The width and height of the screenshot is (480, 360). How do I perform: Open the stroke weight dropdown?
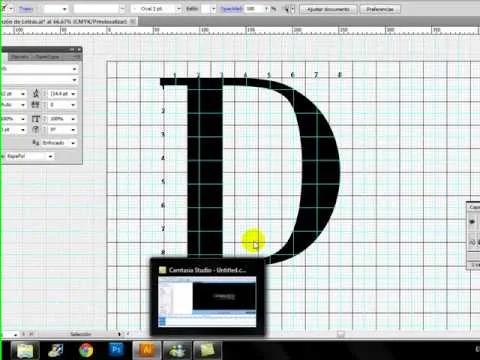[64, 9]
